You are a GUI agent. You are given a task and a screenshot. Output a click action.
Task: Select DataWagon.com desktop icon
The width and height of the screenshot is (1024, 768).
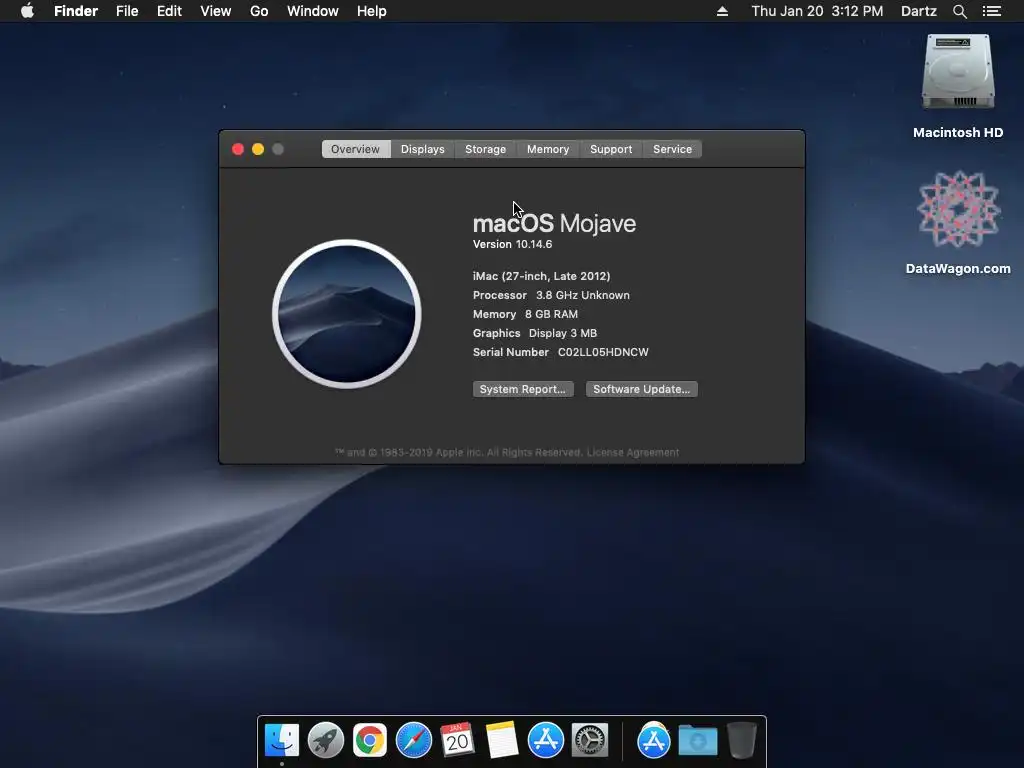pos(958,209)
